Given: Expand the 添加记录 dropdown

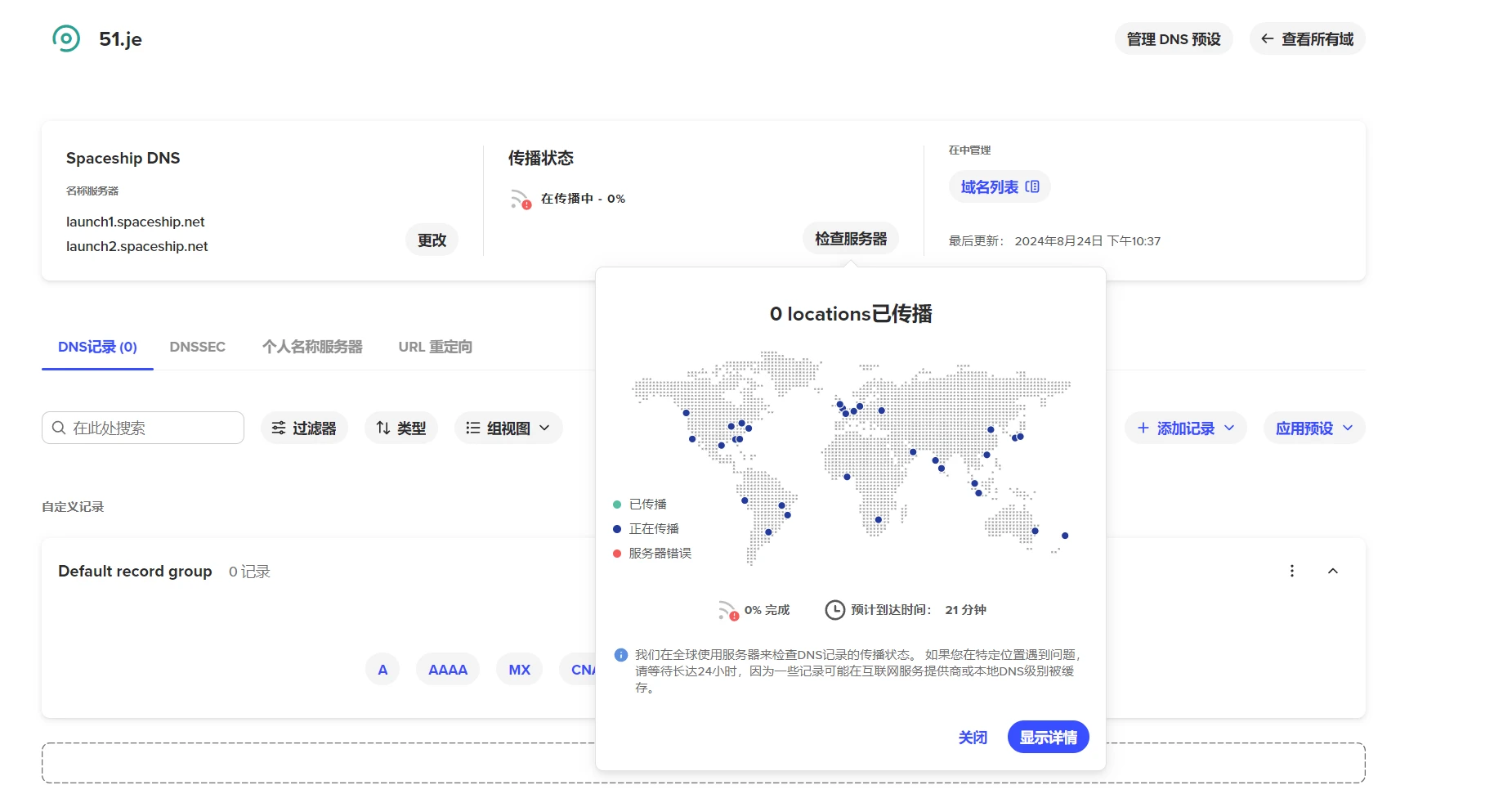Looking at the screenshot, I should [x=1185, y=428].
